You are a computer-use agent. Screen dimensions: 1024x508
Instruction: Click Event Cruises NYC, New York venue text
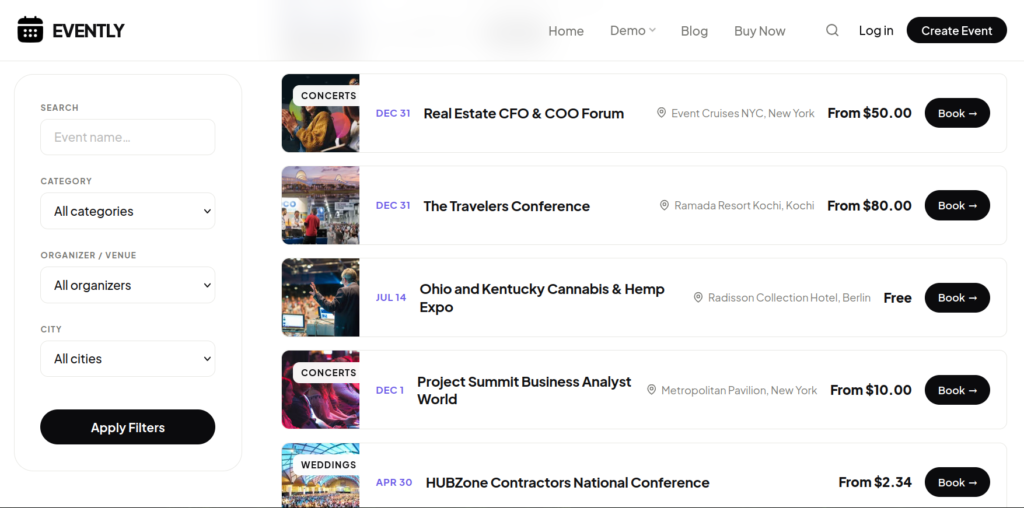coord(743,113)
